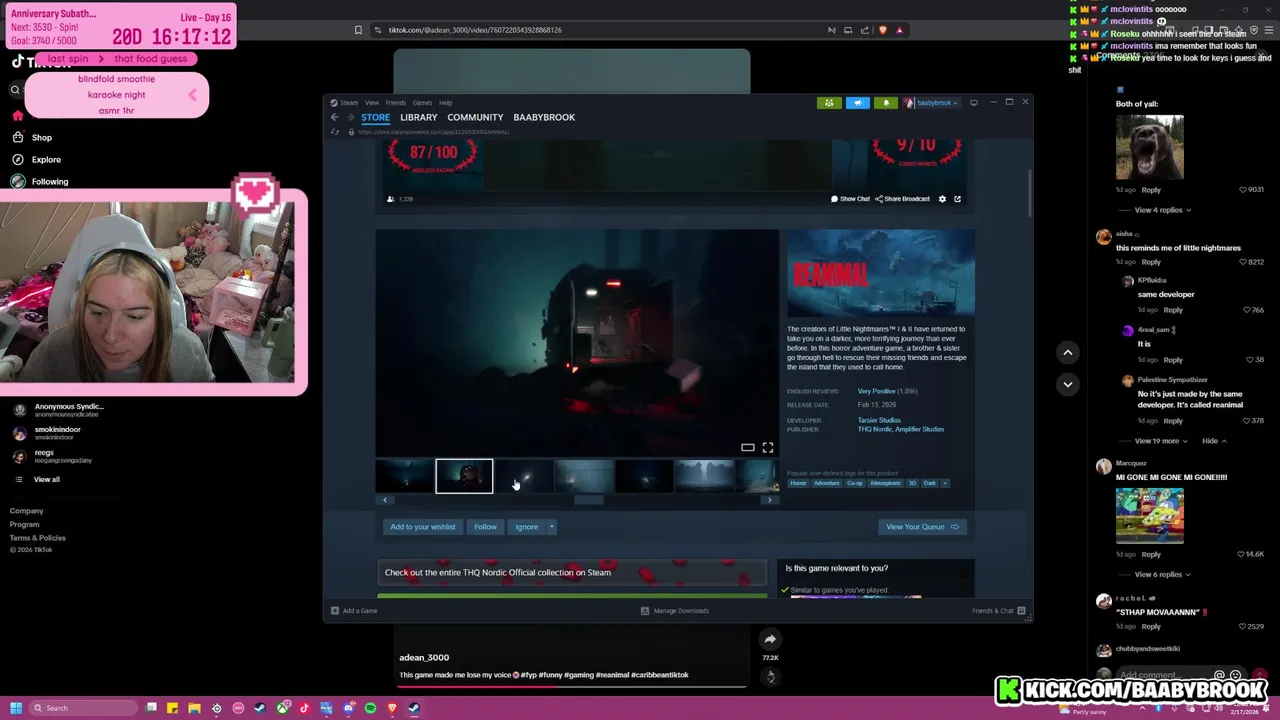This screenshot has height=720, width=1280.
Task: Click Share Broadcast
Action: (903, 199)
